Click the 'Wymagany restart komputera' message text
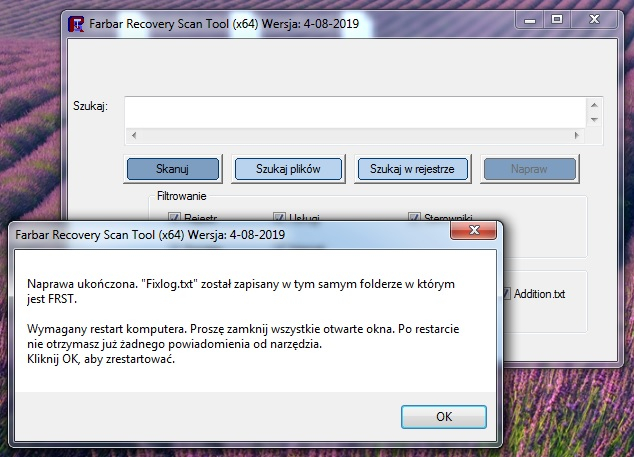Viewport: 634px width, 457px height. 243,336
